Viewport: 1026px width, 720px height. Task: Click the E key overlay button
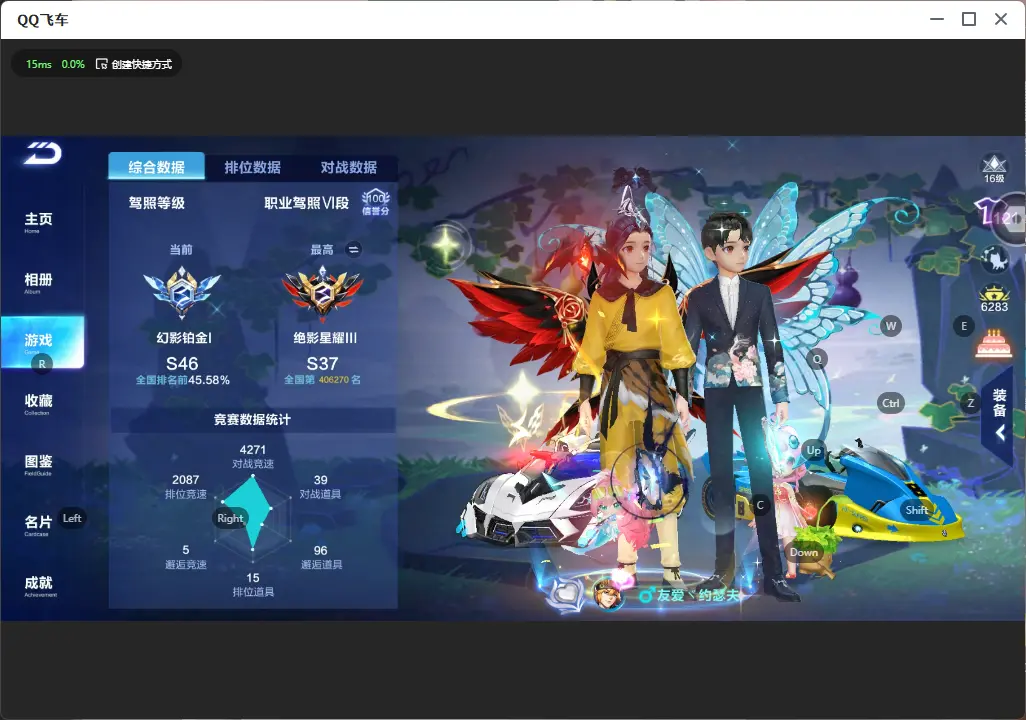964,326
